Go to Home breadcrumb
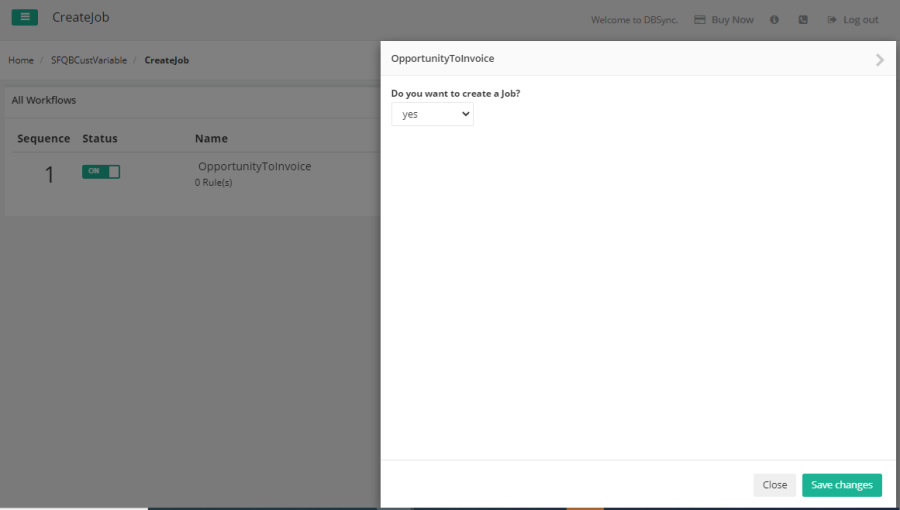The image size is (900, 510). click(21, 60)
